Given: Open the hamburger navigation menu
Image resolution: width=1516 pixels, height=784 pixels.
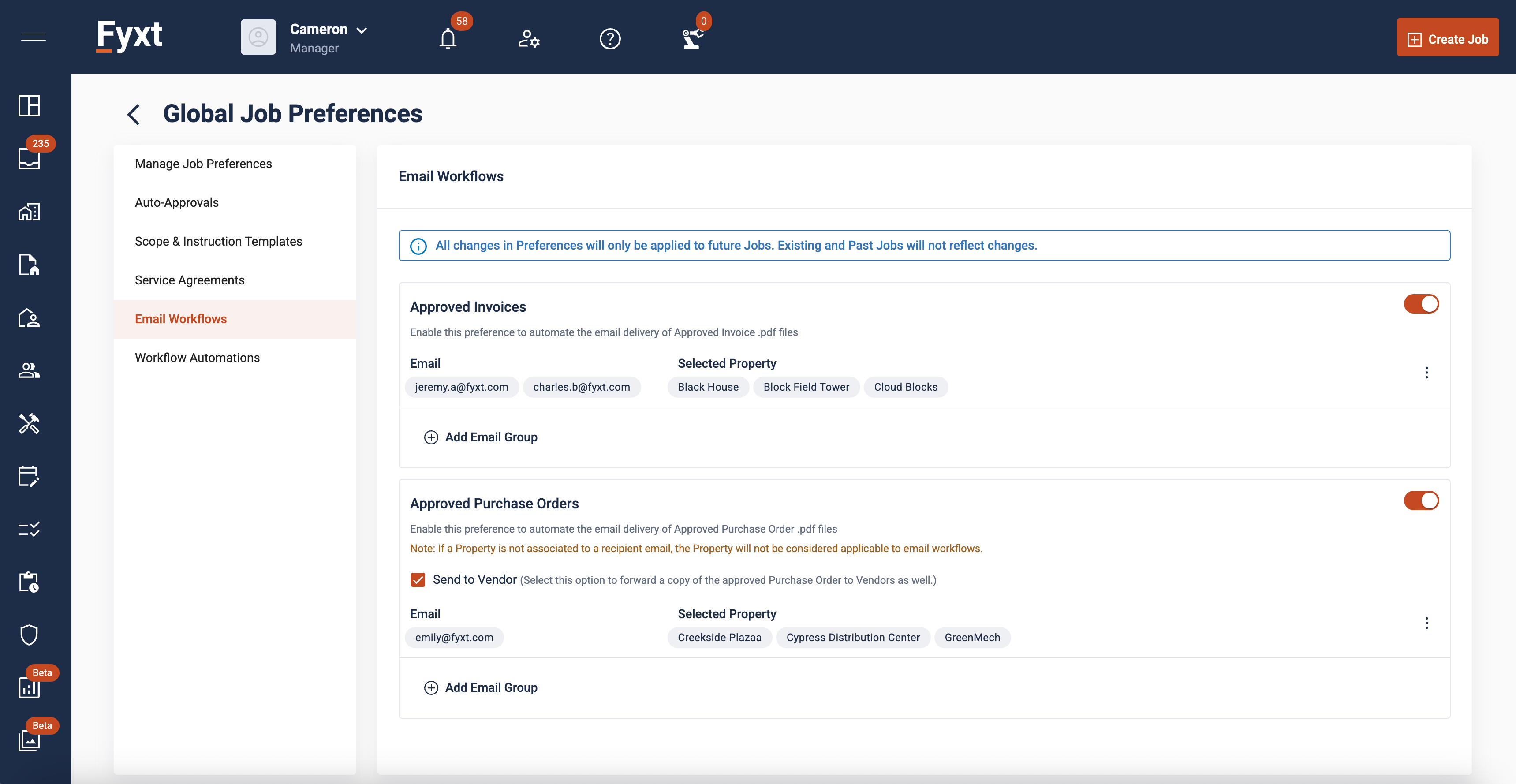Looking at the screenshot, I should pos(34,37).
